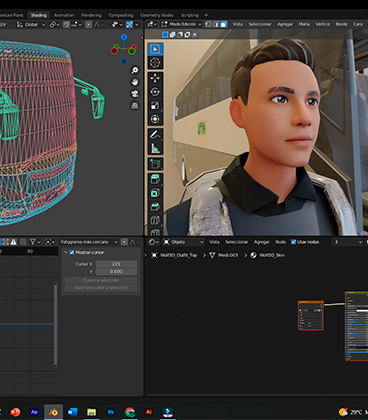Screen dimensions: 368x420
Task: Open the Borde menu
Action: click(342, 24)
